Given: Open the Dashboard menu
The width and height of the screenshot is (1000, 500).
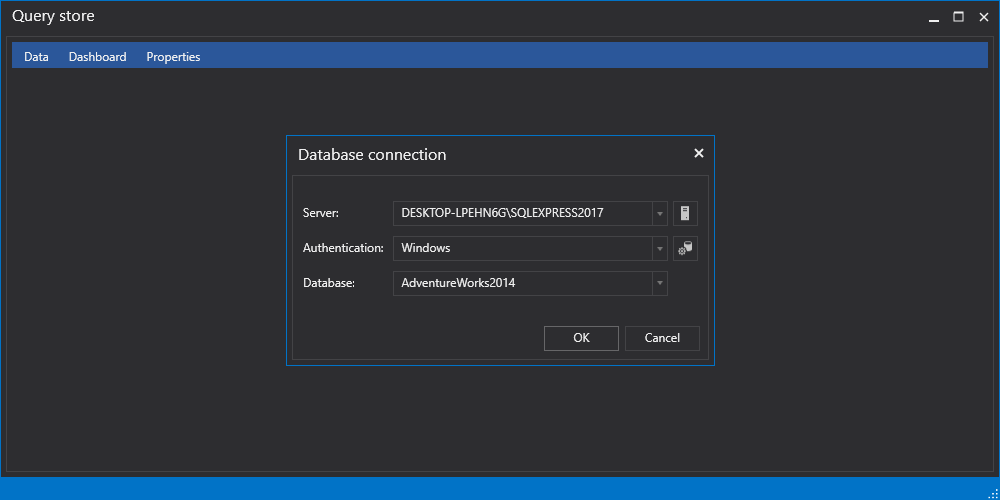Looking at the screenshot, I should pos(98,57).
